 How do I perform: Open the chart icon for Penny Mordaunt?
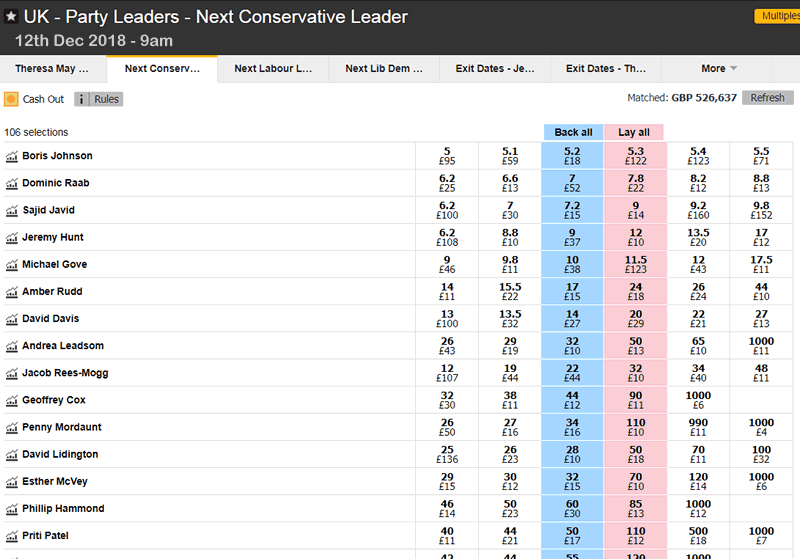pyautogui.click(x=12, y=428)
